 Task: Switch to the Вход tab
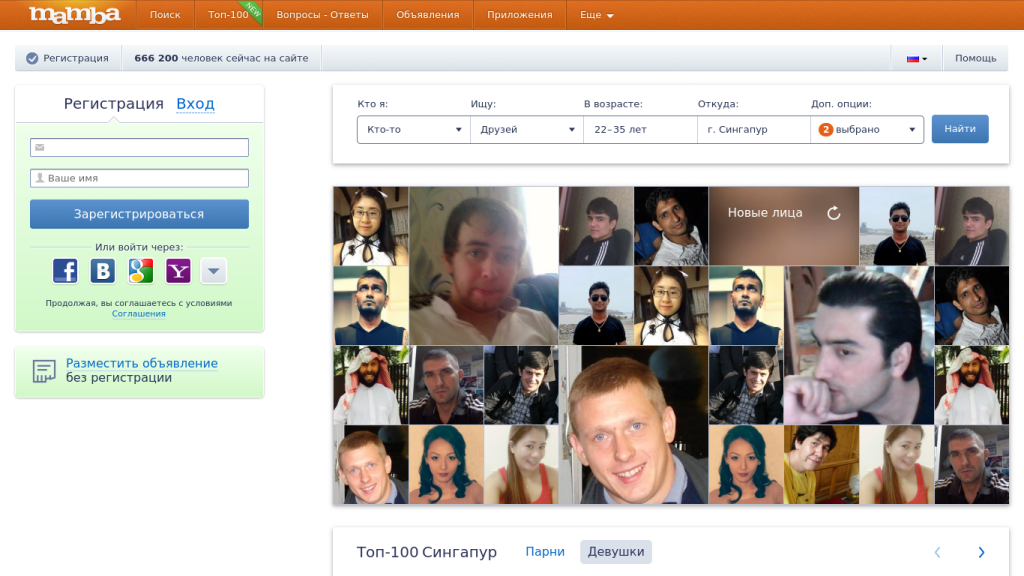click(195, 104)
